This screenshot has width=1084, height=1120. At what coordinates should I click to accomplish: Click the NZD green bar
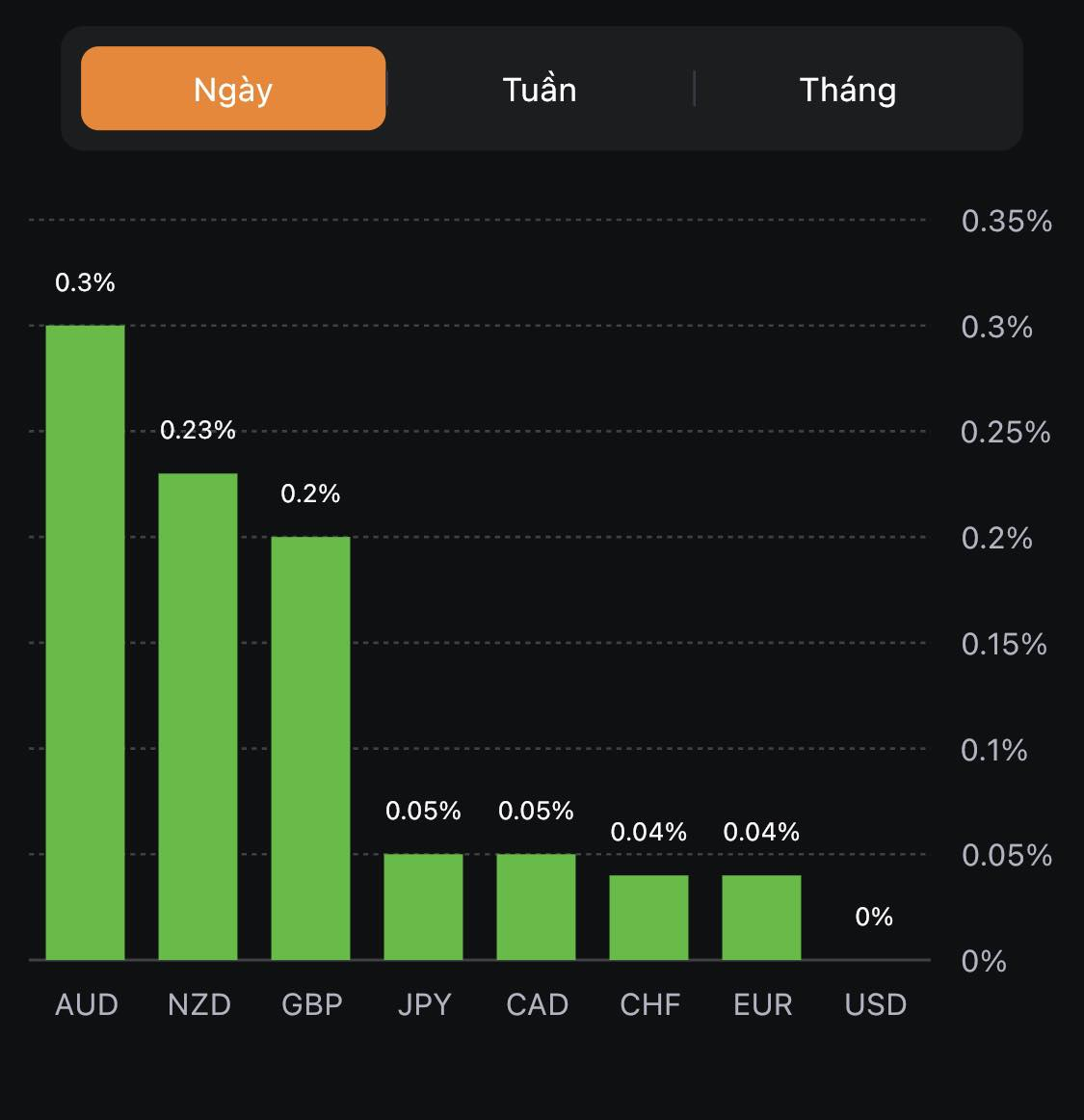click(198, 716)
